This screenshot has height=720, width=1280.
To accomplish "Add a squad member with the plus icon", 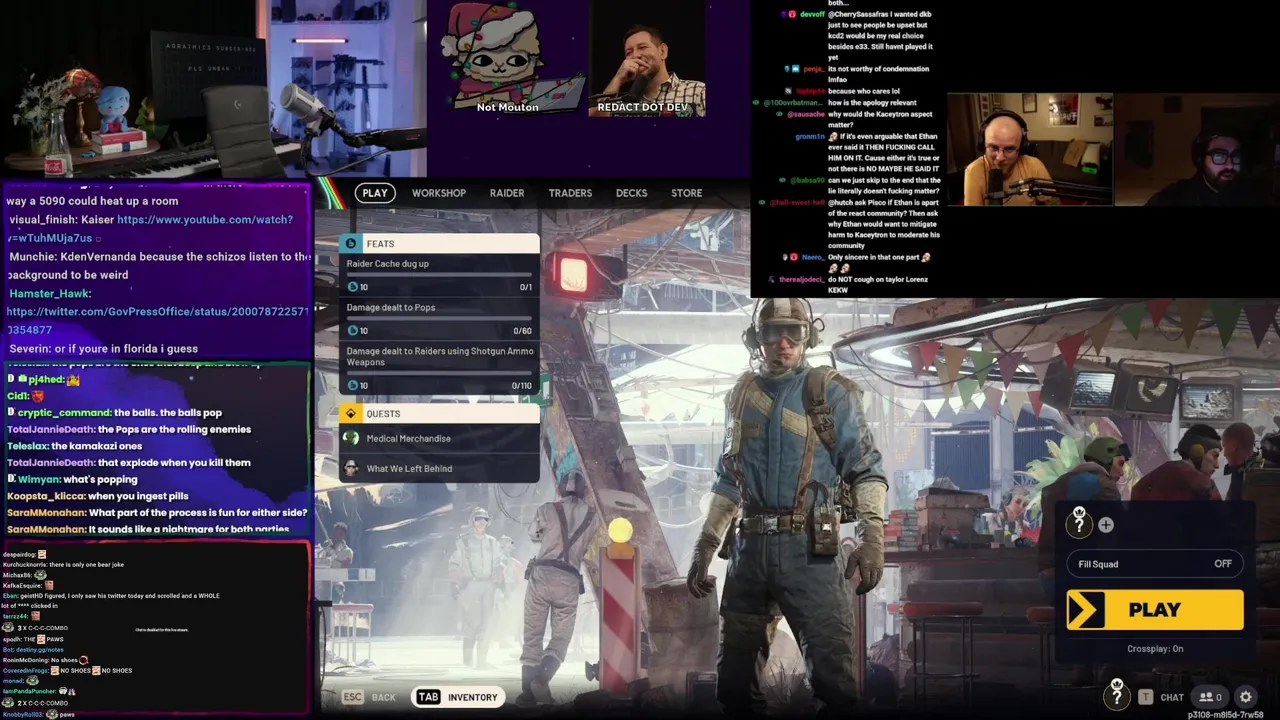I will point(1106,525).
